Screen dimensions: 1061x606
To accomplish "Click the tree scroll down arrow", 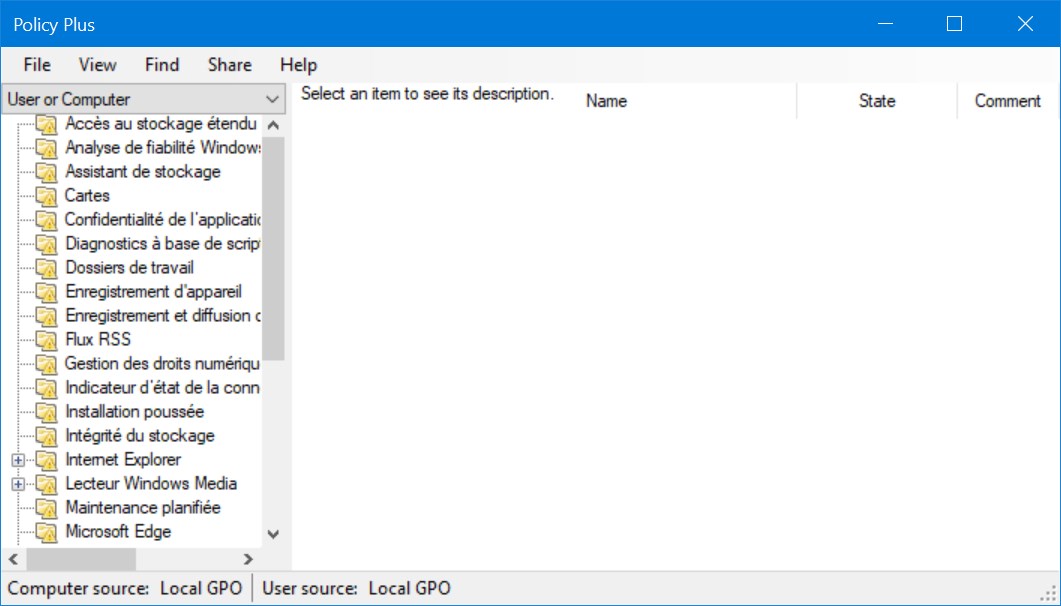I will point(273,534).
